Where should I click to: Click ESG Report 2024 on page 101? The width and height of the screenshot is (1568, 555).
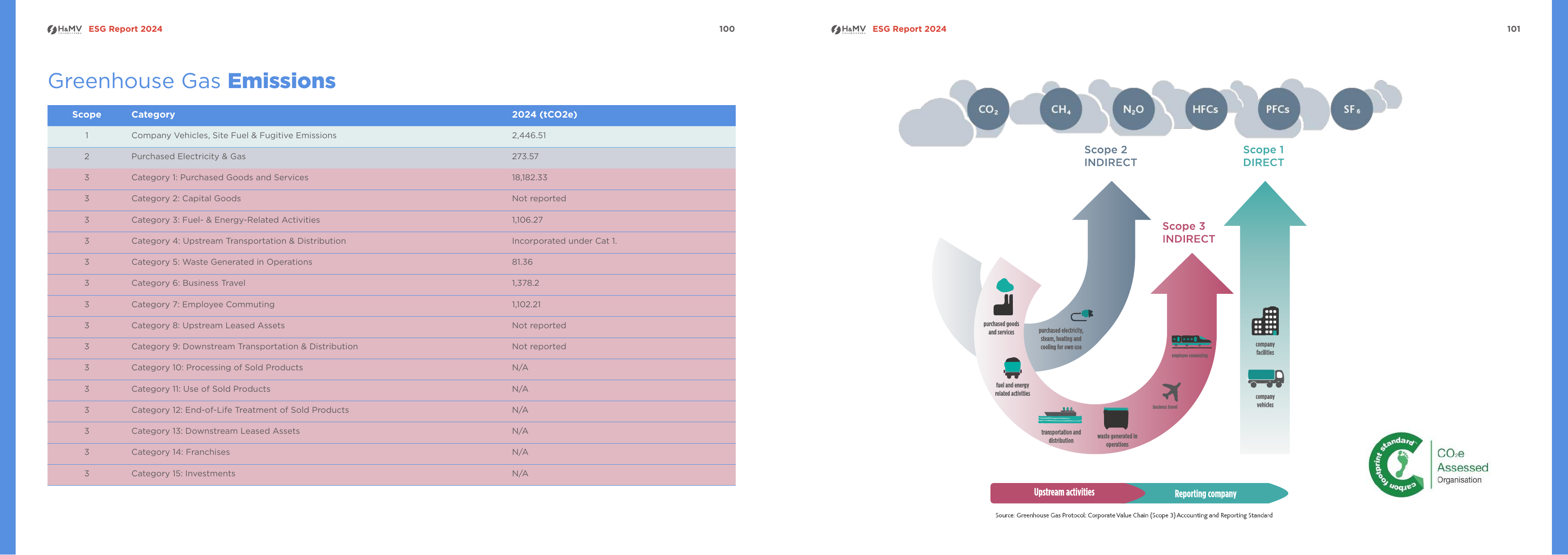coord(910,29)
